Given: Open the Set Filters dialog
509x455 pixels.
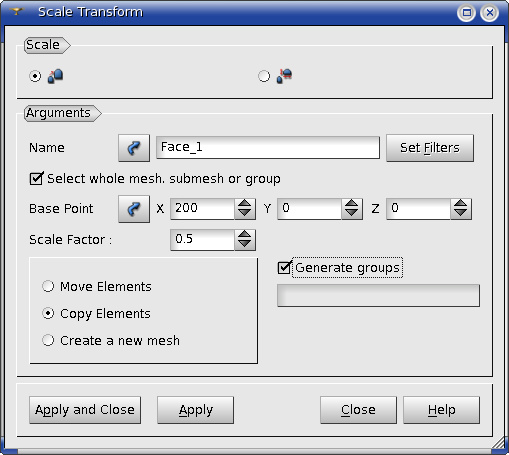Looking at the screenshot, I should (430, 148).
